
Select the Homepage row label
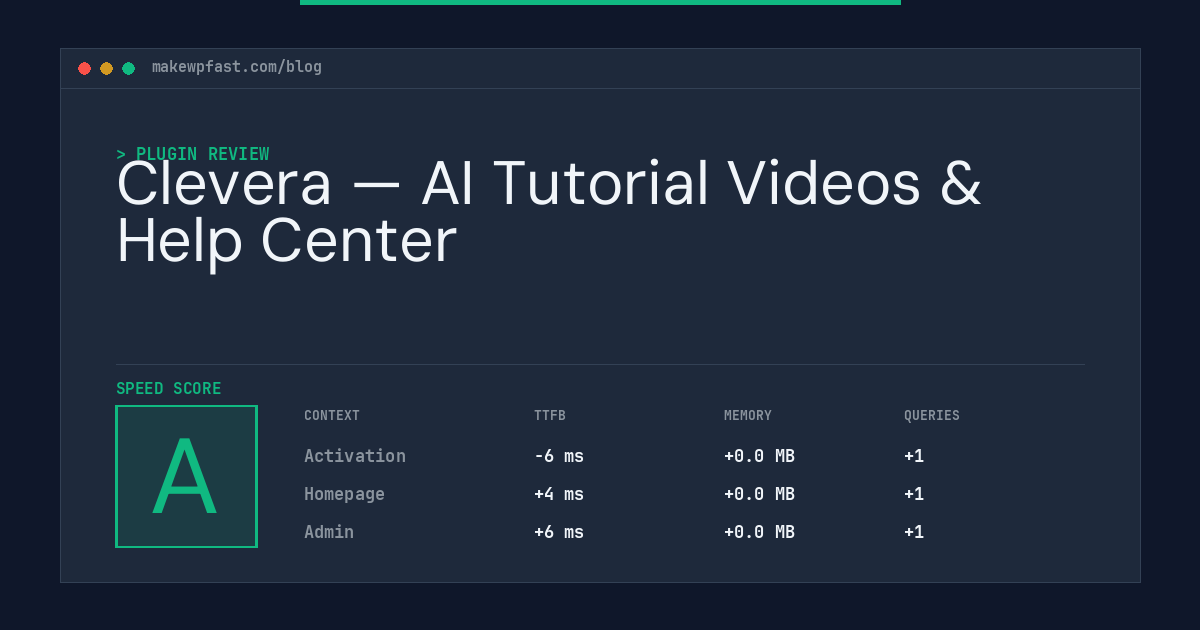pyautogui.click(x=344, y=494)
